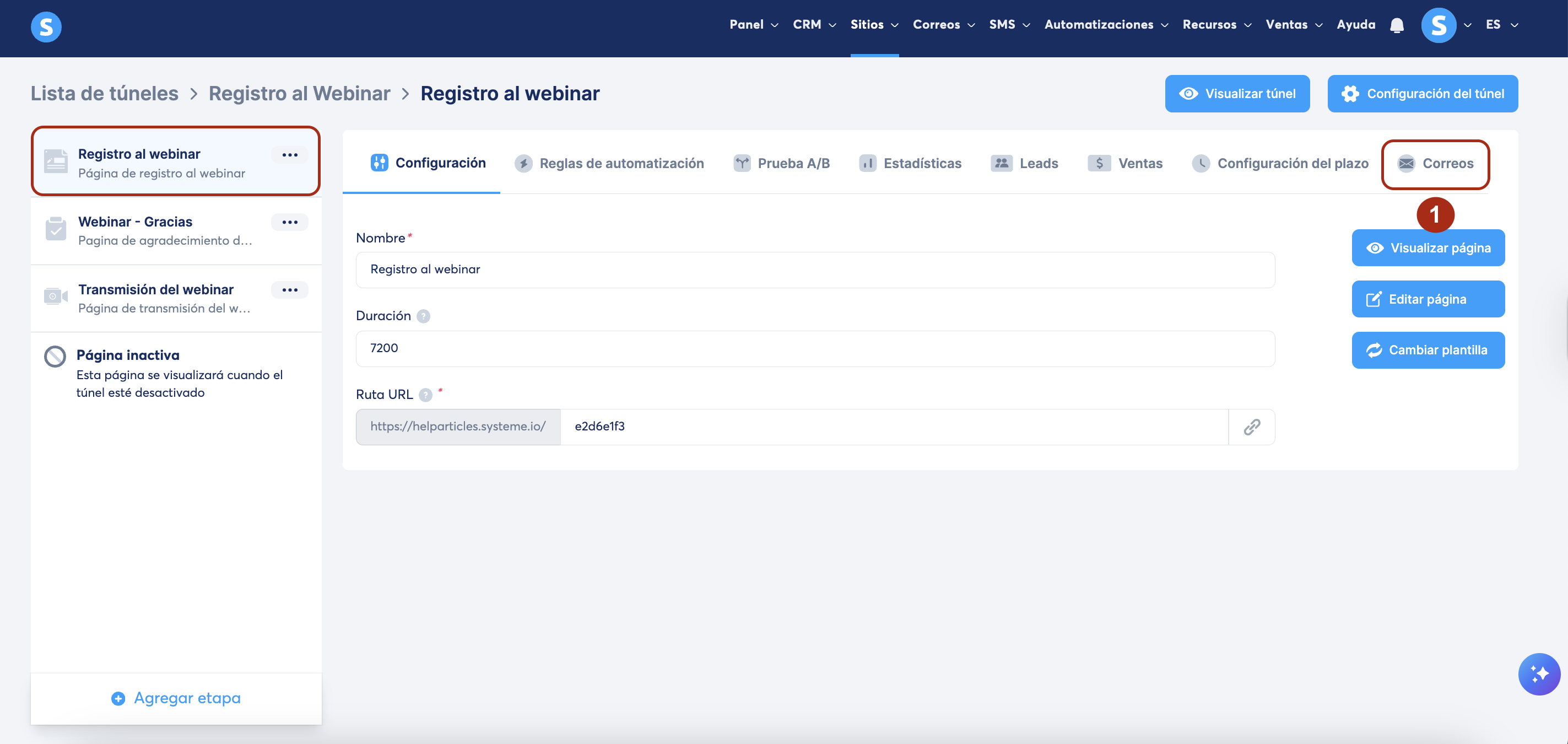Open options for Webinar - Gracias step

(x=290, y=222)
